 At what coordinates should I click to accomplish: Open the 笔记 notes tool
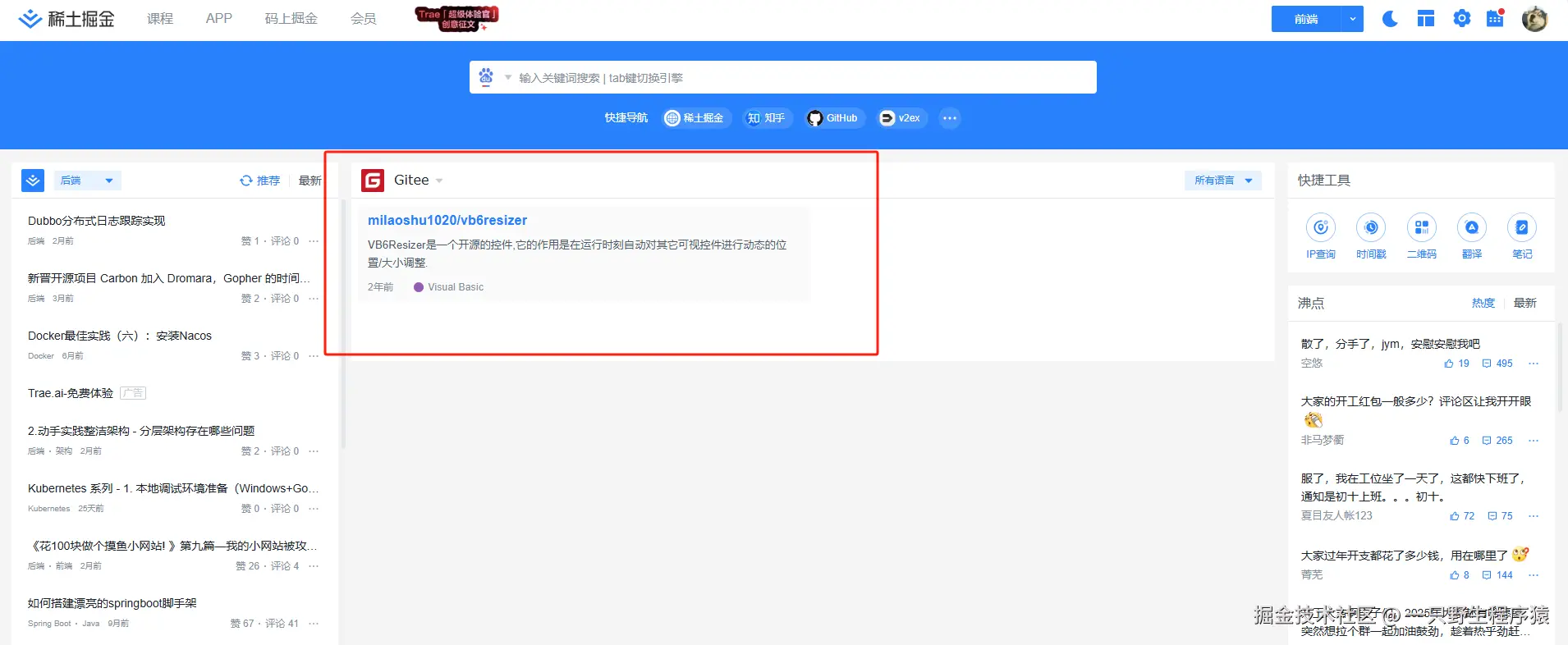tap(1522, 228)
